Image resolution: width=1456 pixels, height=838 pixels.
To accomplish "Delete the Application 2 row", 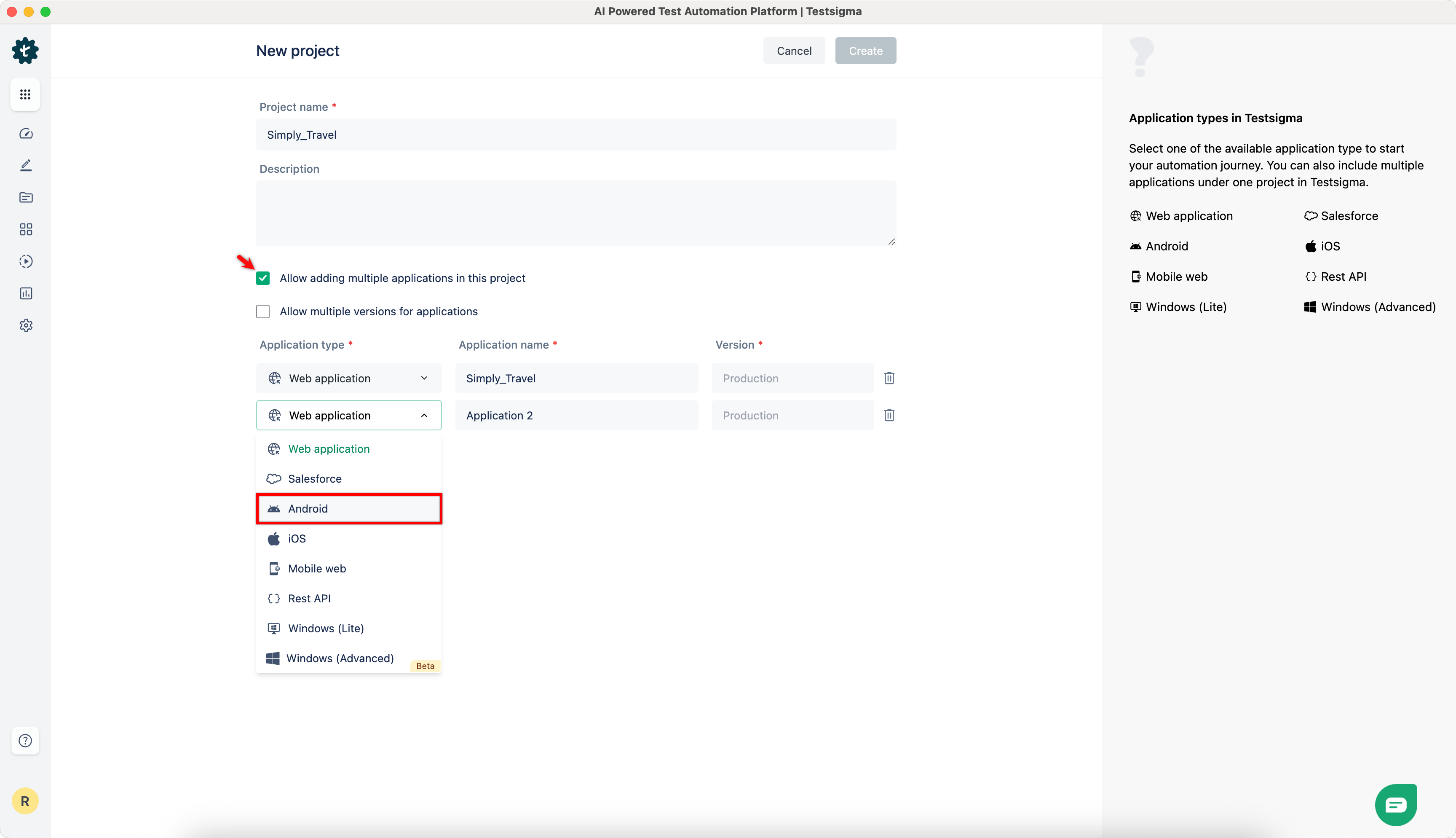I will (889, 415).
